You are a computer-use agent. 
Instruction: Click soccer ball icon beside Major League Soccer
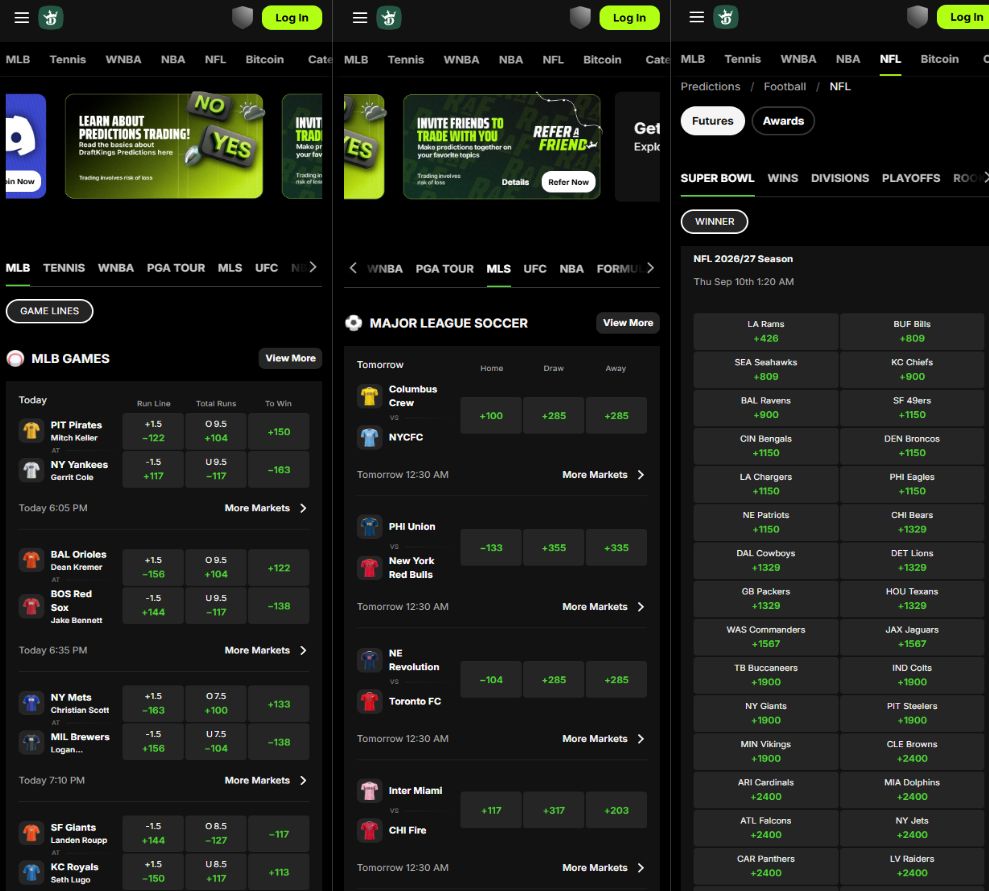354,323
